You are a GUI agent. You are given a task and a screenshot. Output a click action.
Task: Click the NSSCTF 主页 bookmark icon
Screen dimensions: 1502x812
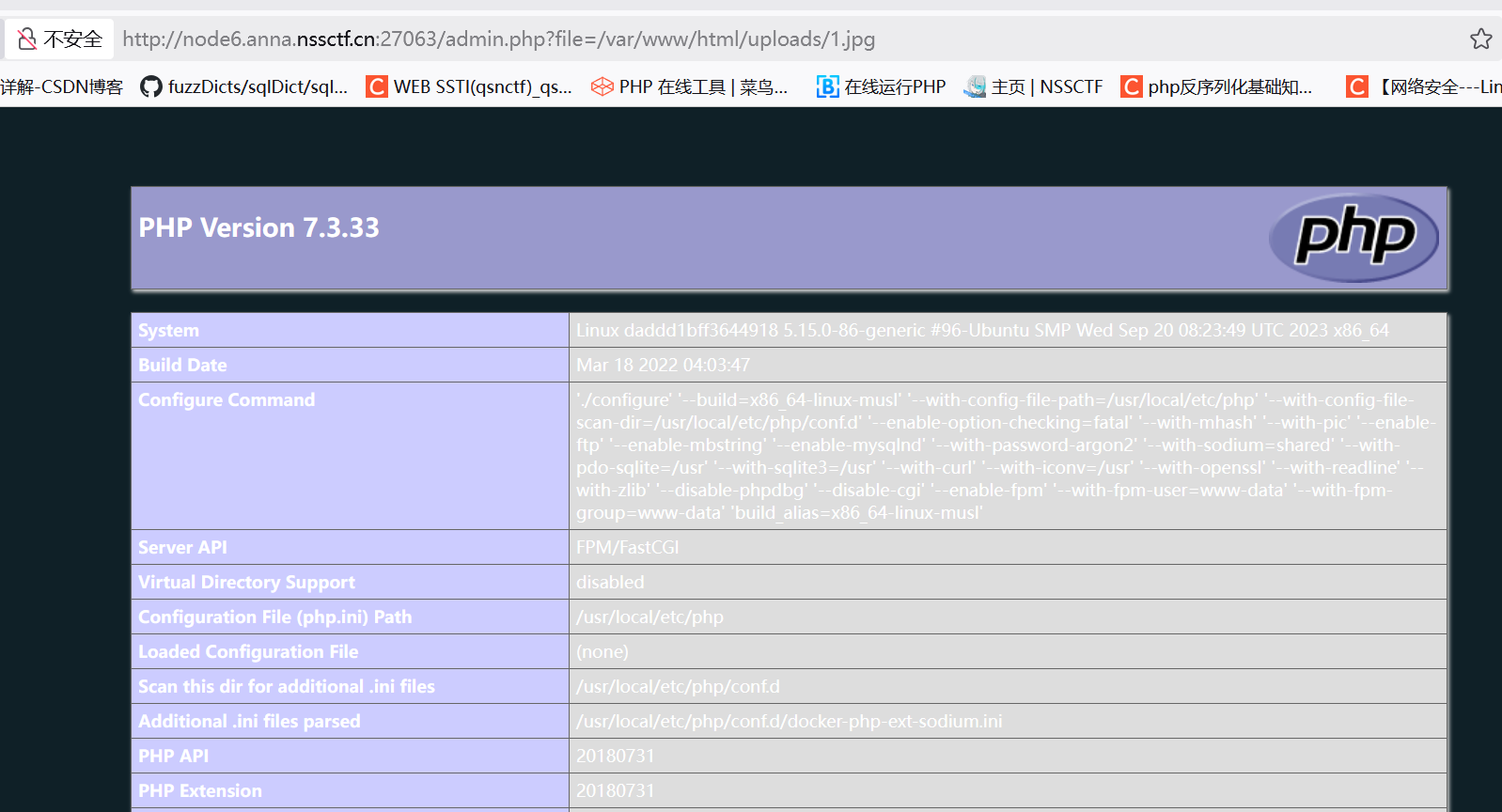click(x=976, y=86)
